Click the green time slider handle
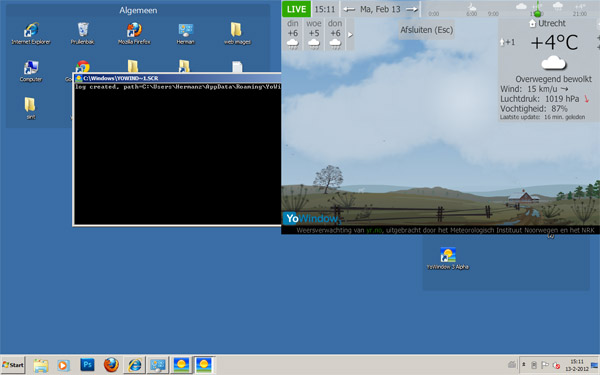This screenshot has width=600, height=375. 537,14
